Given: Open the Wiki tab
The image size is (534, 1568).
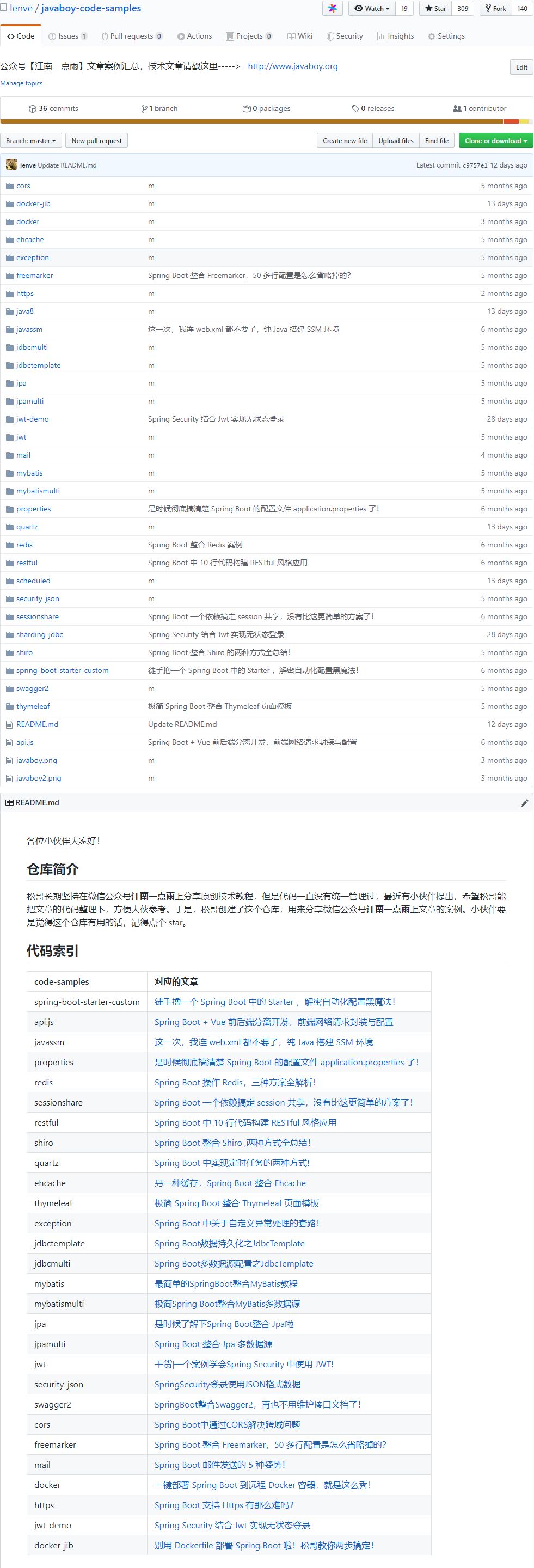Looking at the screenshot, I should [300, 36].
